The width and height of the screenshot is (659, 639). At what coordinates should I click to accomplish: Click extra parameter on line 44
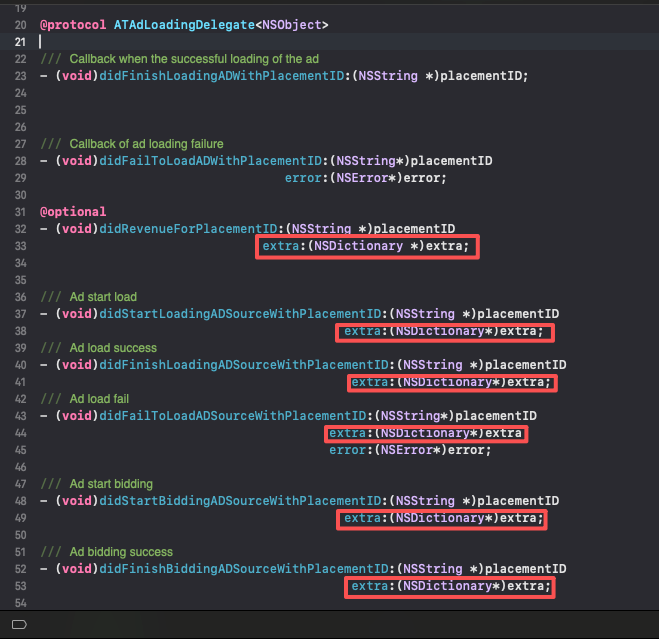tap(425, 433)
